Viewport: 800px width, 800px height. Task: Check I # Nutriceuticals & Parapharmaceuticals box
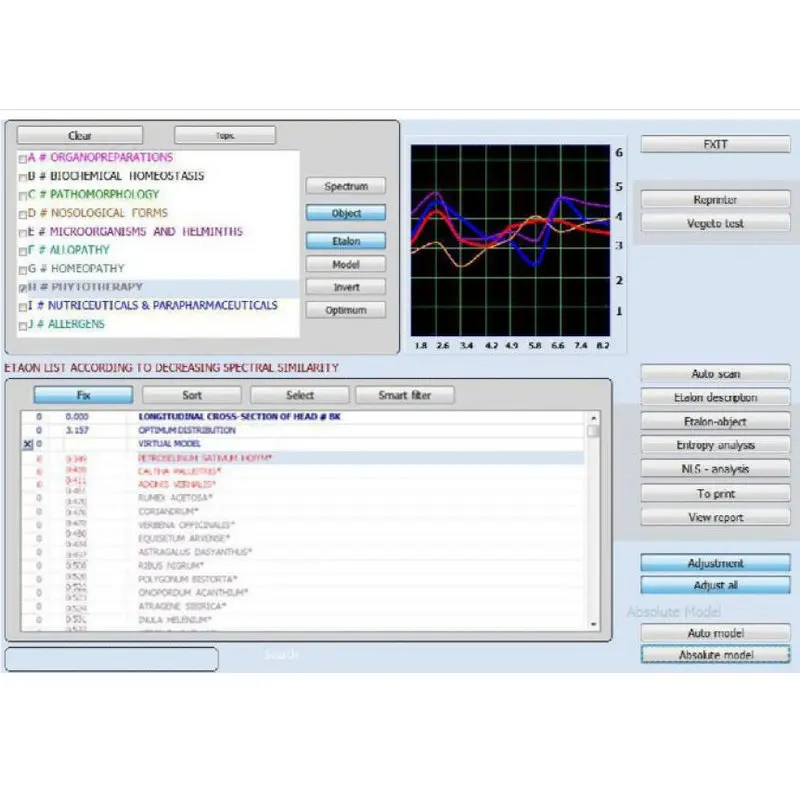pyautogui.click(x=22, y=307)
